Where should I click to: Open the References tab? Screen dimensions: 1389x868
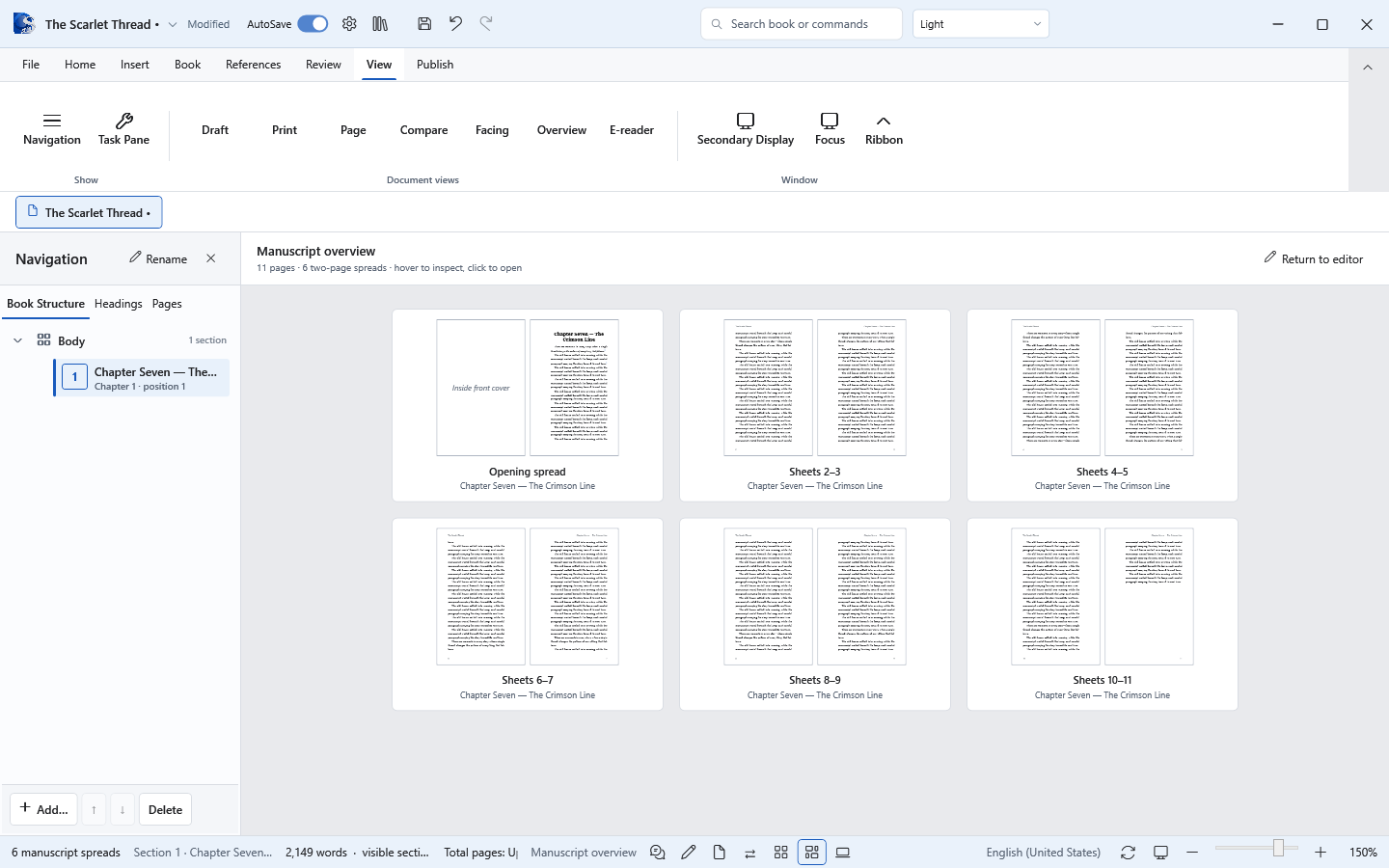pos(254,65)
